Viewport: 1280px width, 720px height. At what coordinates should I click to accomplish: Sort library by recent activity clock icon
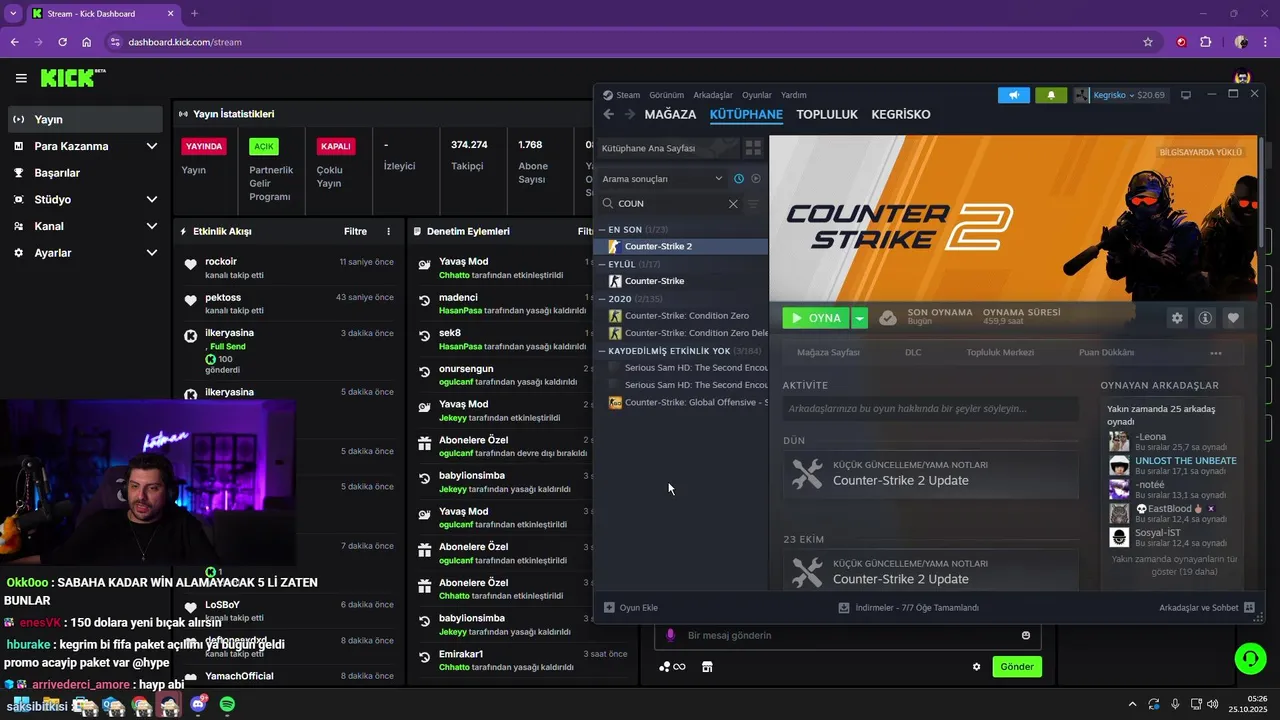pyautogui.click(x=739, y=179)
